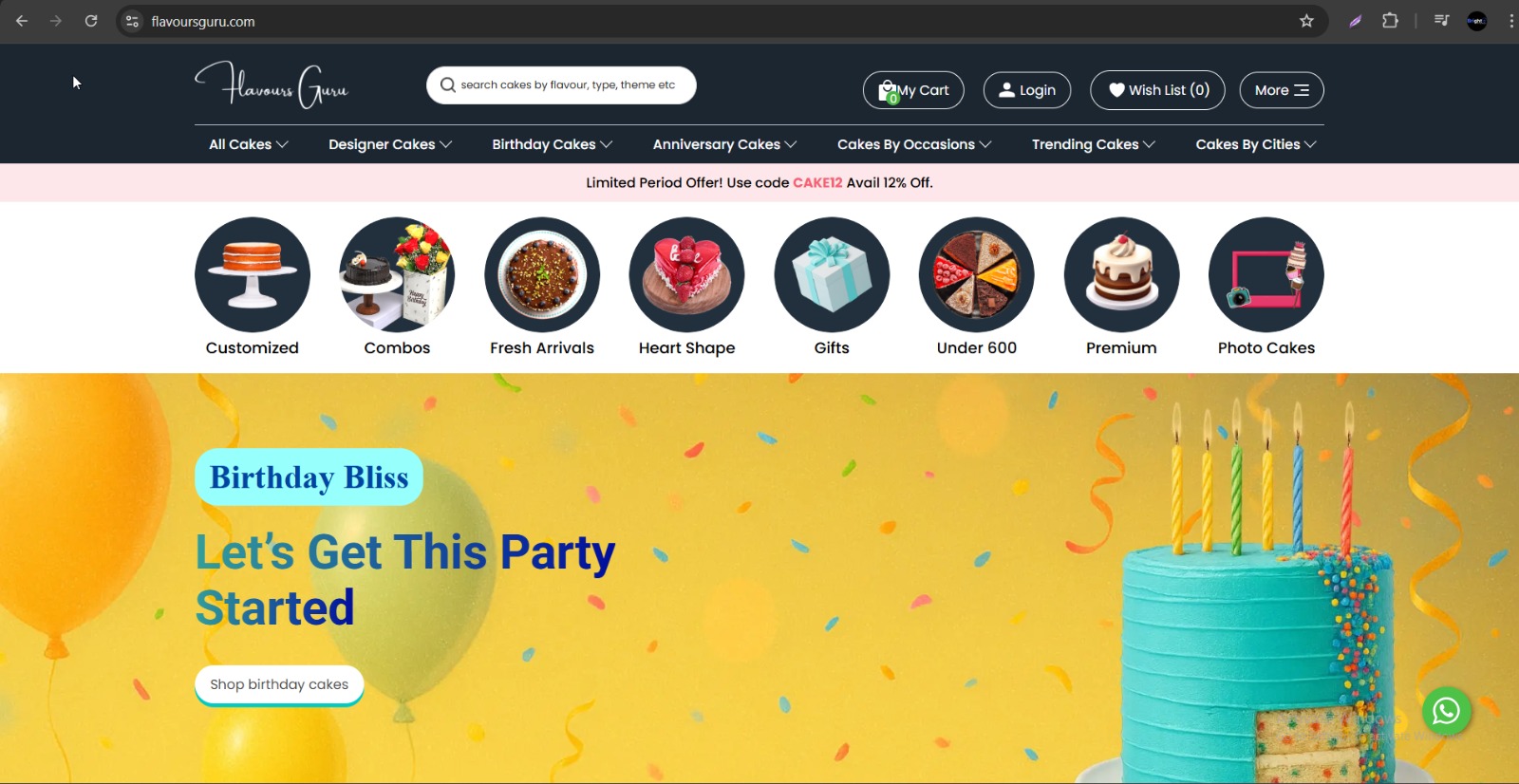Expand the Birthday Cakes dropdown menu
Viewport: 1519px width, 784px height.
click(552, 144)
